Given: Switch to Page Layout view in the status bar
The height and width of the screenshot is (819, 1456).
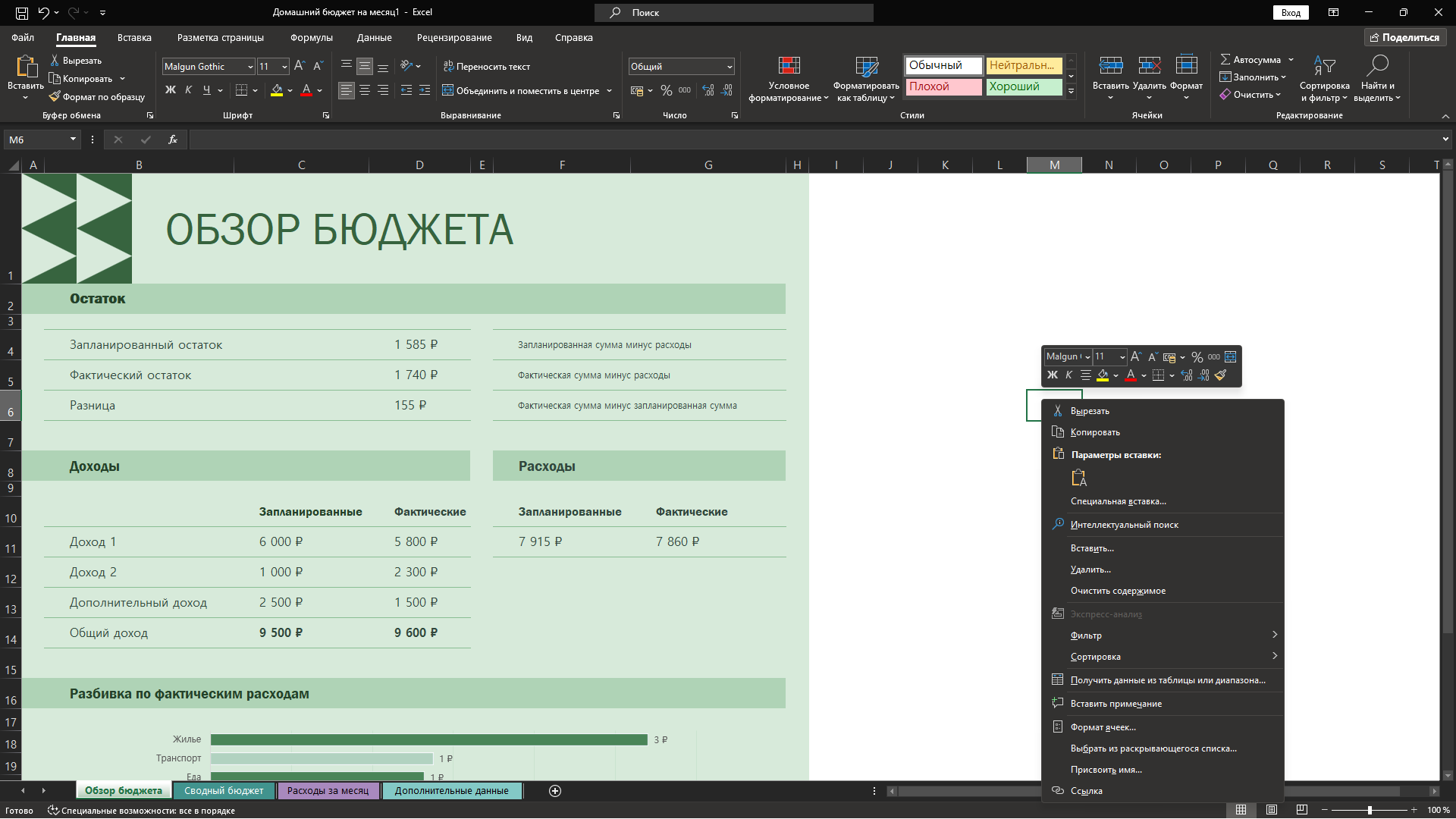Looking at the screenshot, I should pyautogui.click(x=1272, y=810).
